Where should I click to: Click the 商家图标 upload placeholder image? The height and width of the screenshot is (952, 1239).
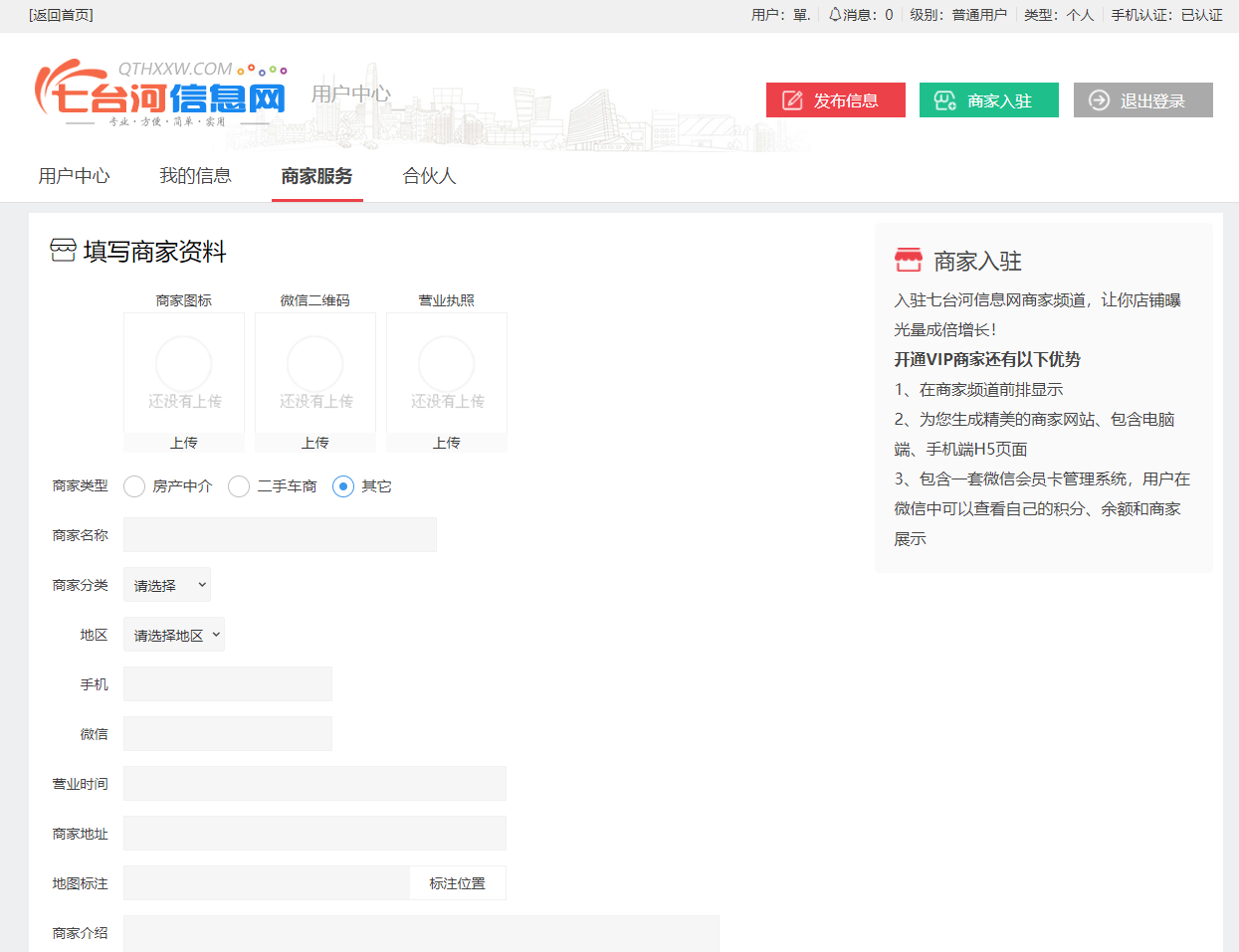(184, 372)
